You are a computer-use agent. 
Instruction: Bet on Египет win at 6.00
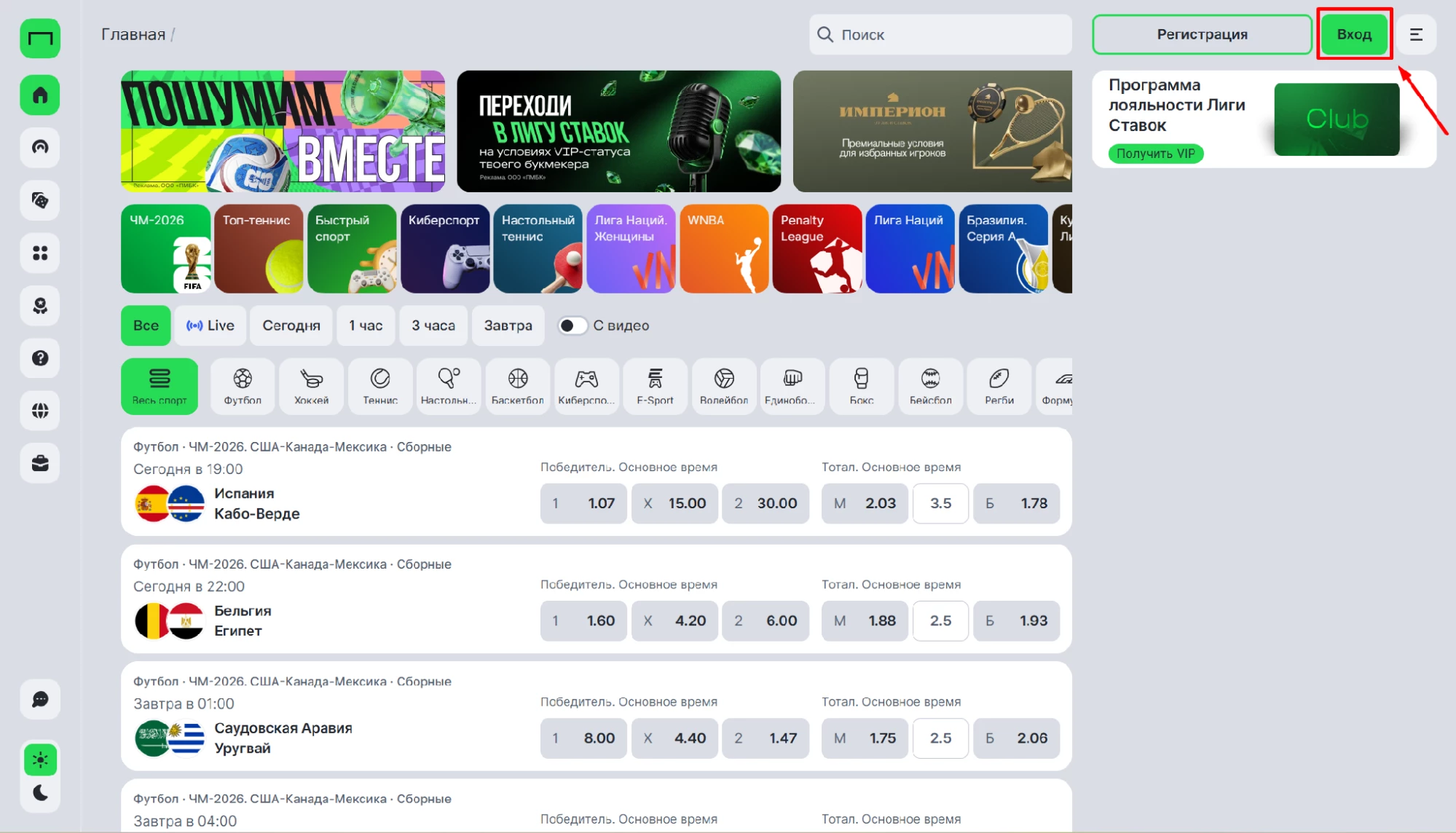766,620
